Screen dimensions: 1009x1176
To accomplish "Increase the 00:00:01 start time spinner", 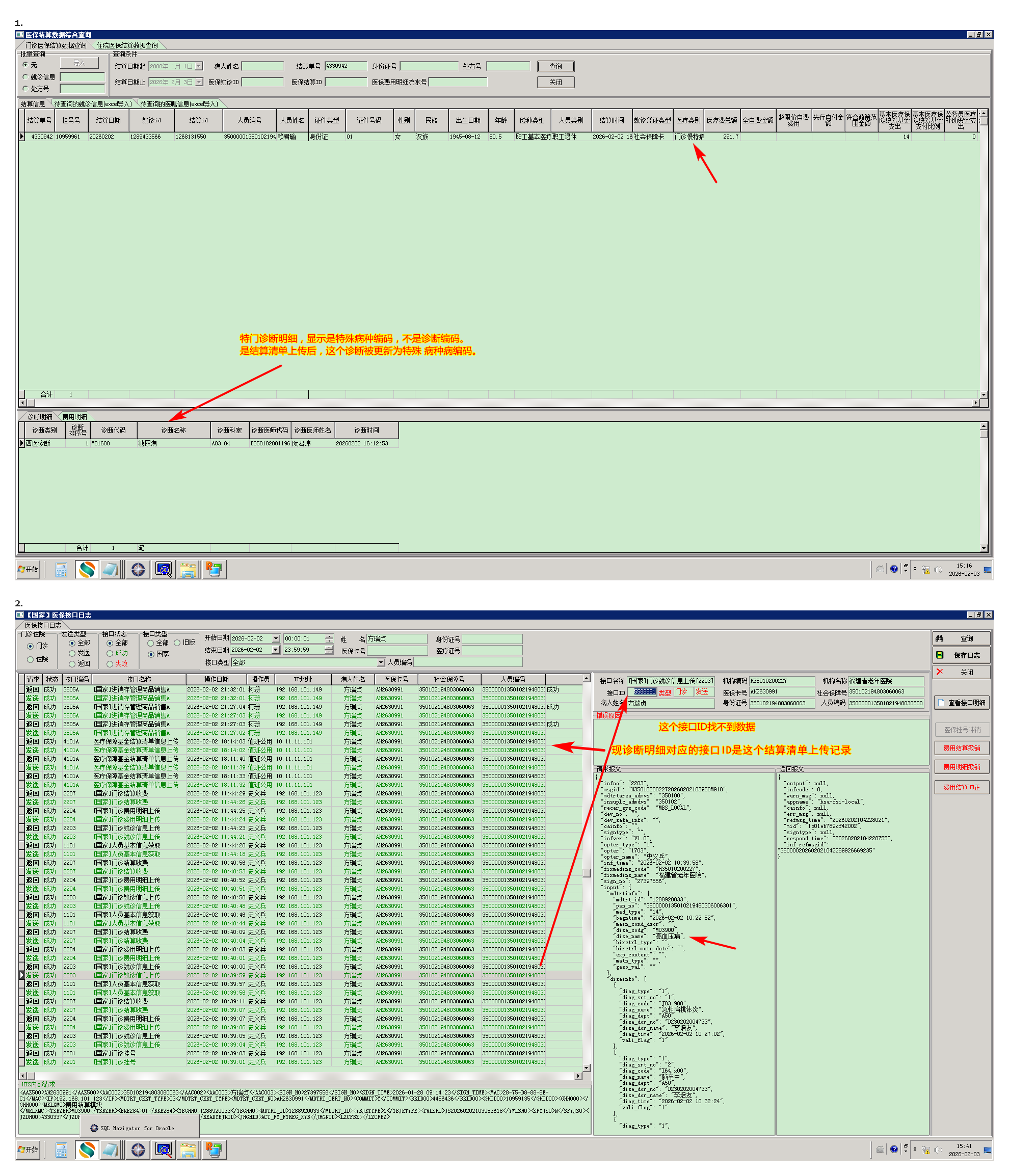I will coord(329,636).
